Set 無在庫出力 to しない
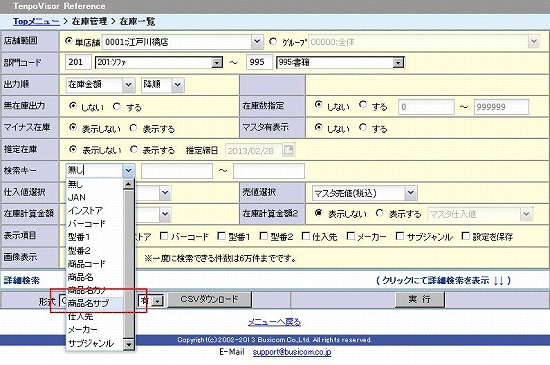550x365 pixels. point(73,106)
